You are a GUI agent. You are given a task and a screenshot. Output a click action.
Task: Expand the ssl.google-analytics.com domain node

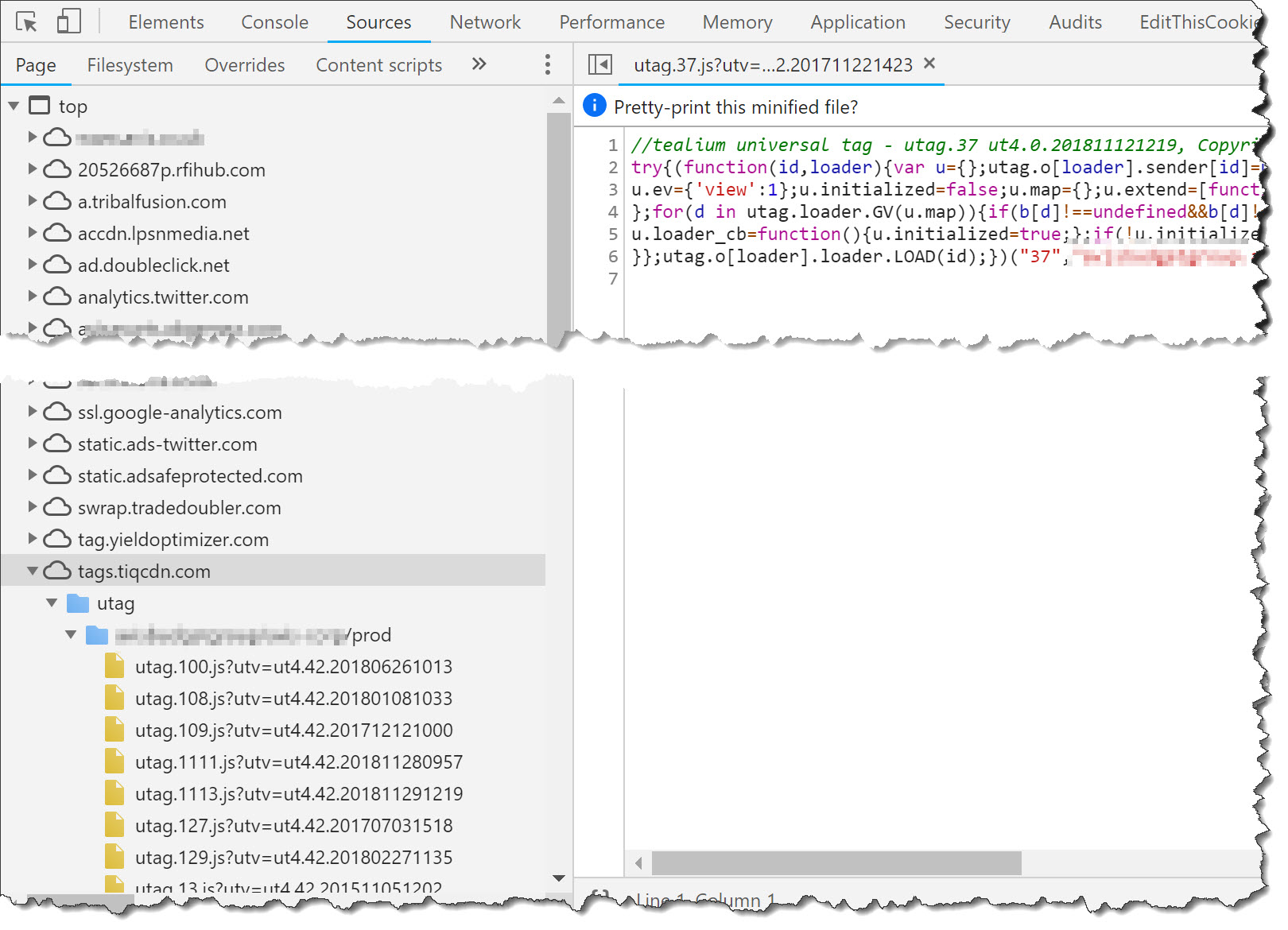coord(33,411)
